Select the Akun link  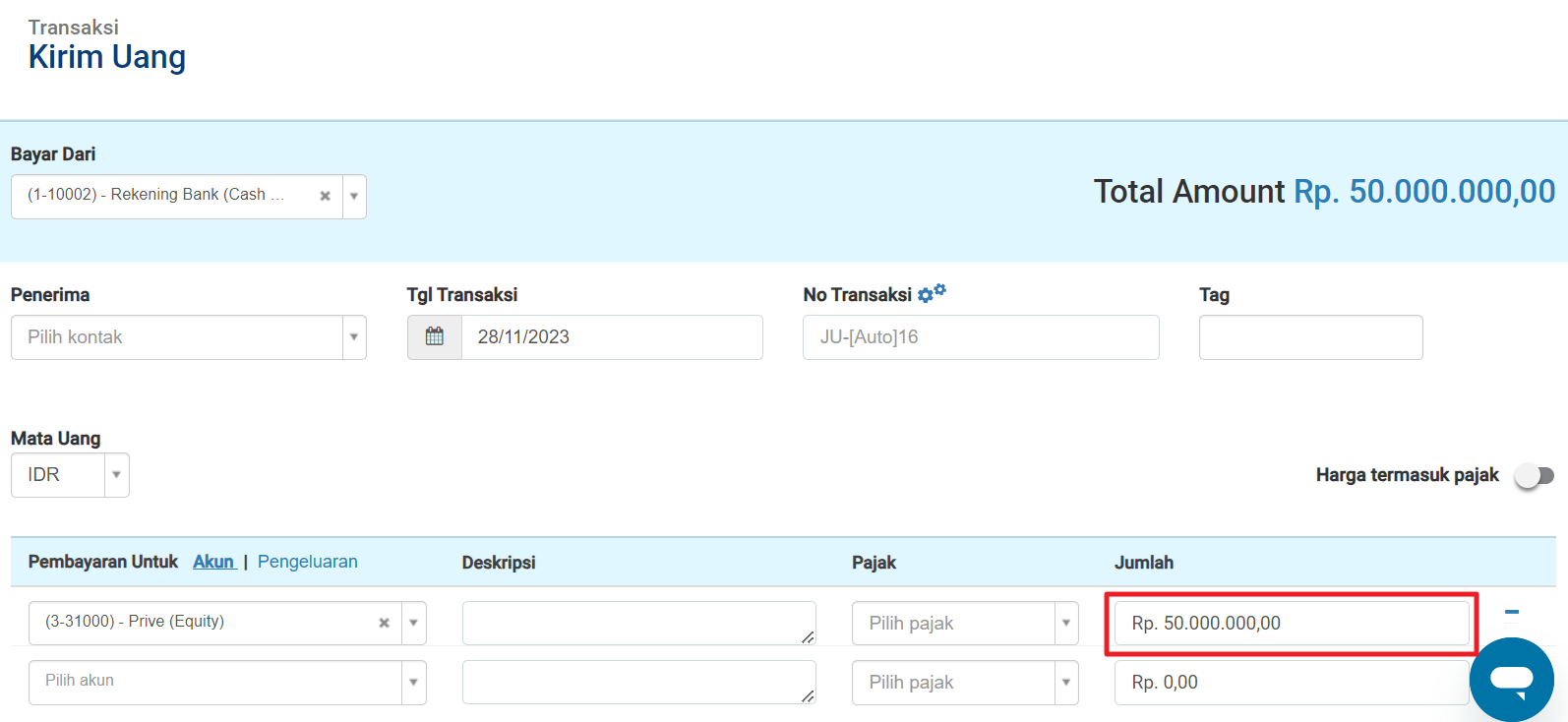pos(213,562)
